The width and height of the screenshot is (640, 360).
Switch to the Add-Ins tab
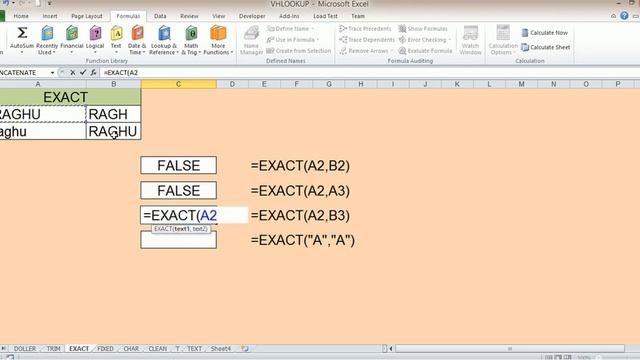pos(289,16)
